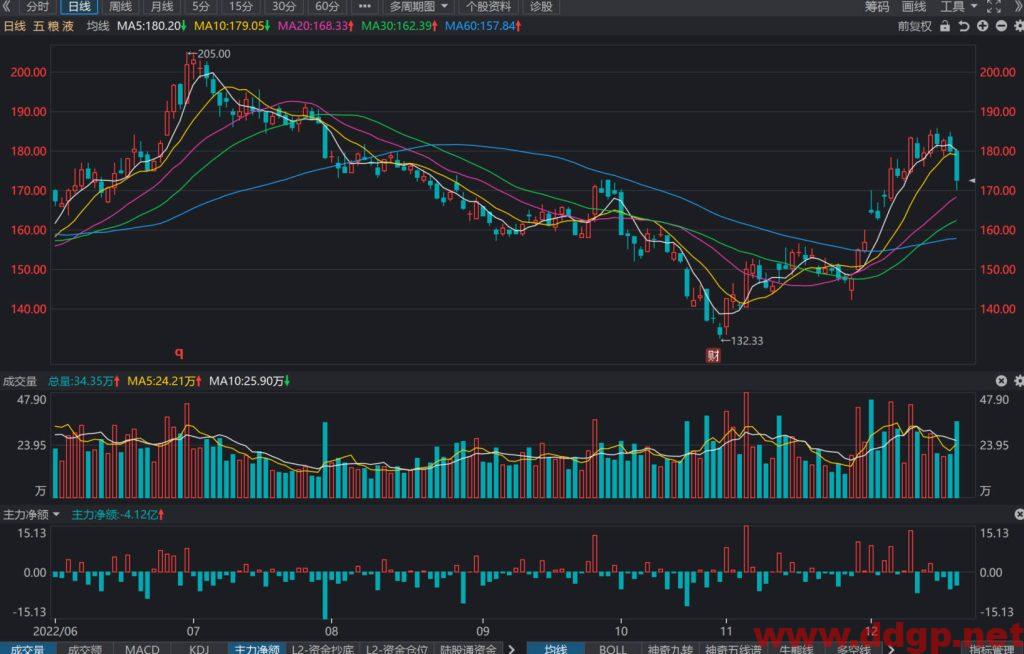This screenshot has width=1024, height=654.
Task: Toggle the 均线 overlay indicator at bottom
Action: click(x=555, y=649)
